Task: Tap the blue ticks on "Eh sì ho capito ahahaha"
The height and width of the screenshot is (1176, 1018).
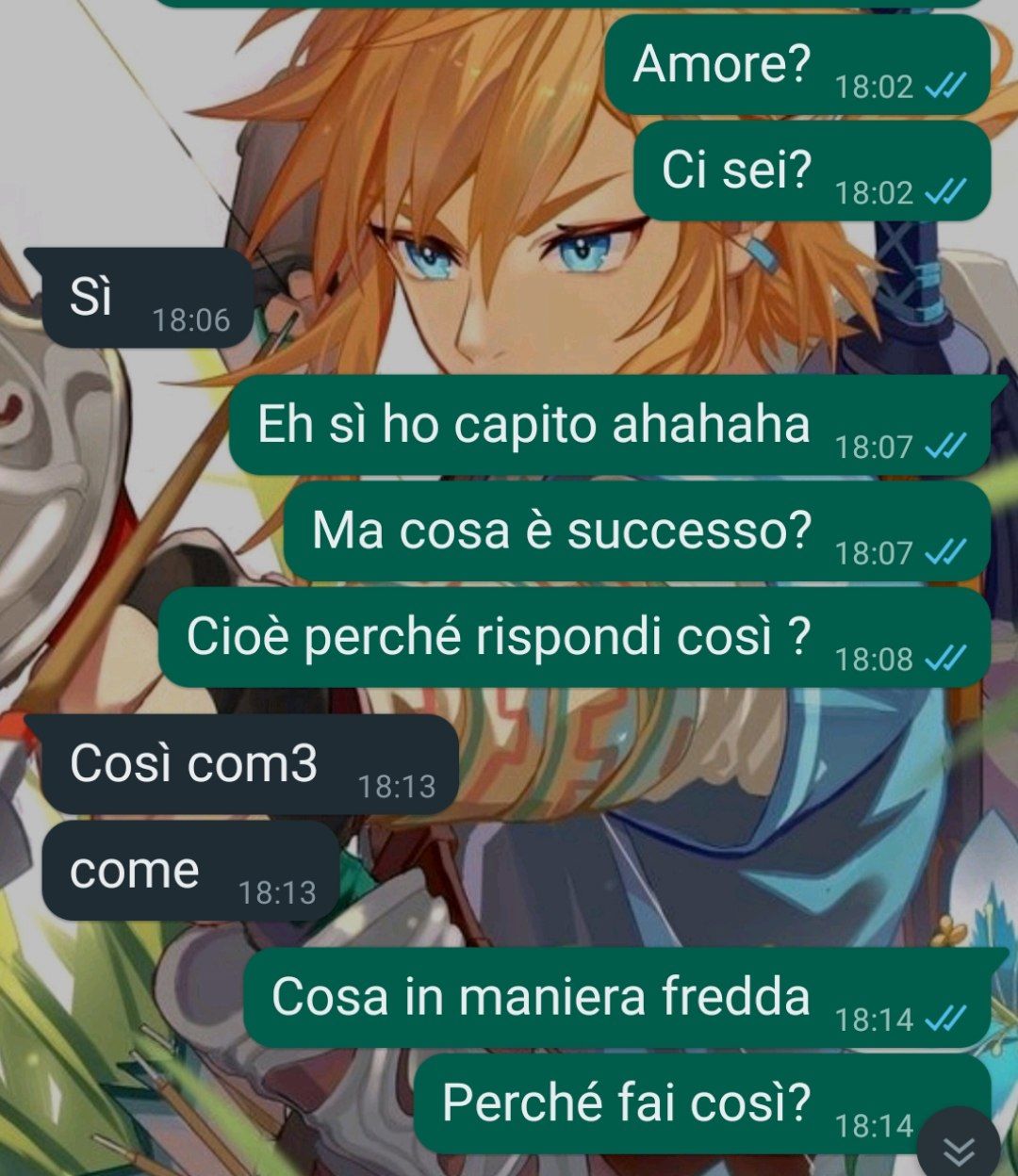Action: [945, 446]
